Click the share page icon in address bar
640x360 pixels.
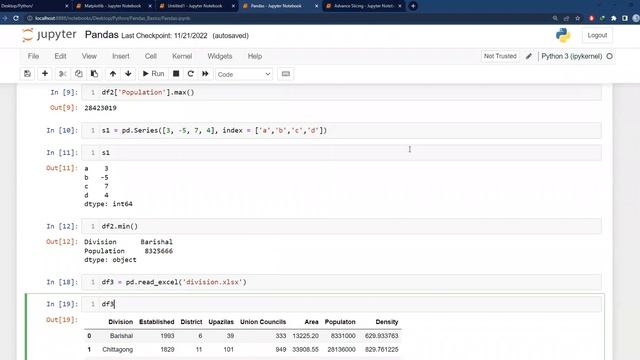click(x=566, y=18)
